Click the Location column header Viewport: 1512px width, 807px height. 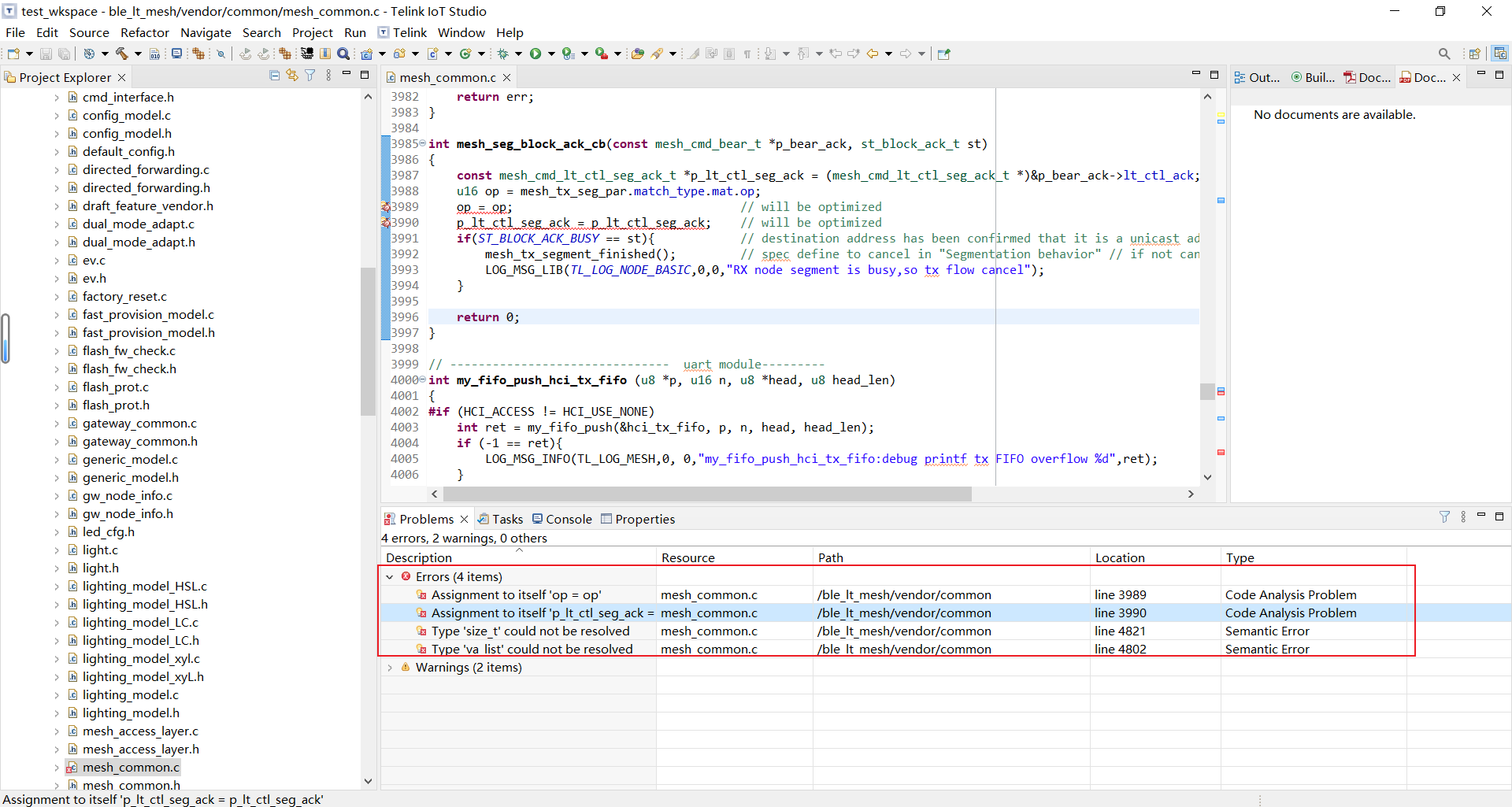[x=1155, y=557]
